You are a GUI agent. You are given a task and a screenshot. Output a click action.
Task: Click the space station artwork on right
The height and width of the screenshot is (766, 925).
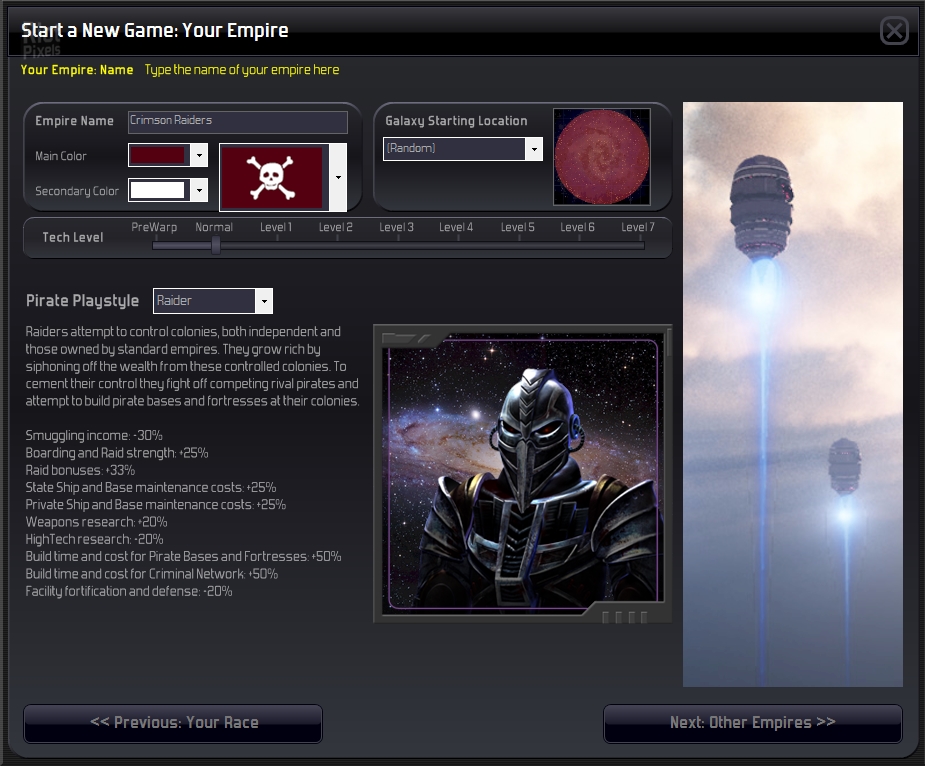[x=792, y=394]
